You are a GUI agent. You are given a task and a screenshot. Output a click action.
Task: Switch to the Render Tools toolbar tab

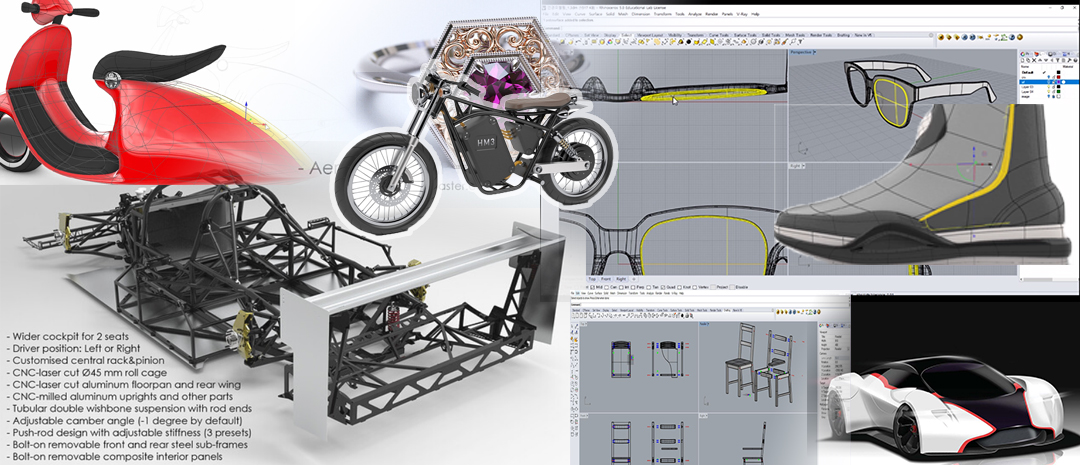click(x=821, y=35)
